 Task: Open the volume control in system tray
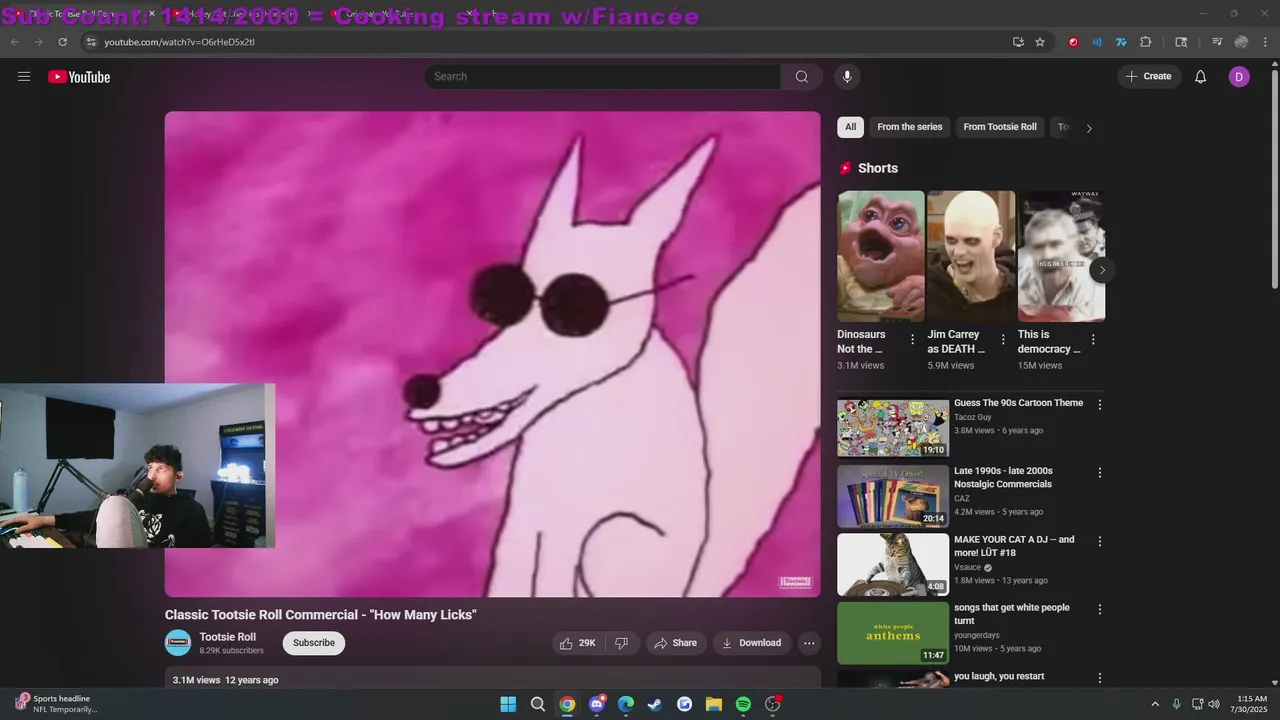tap(1214, 704)
